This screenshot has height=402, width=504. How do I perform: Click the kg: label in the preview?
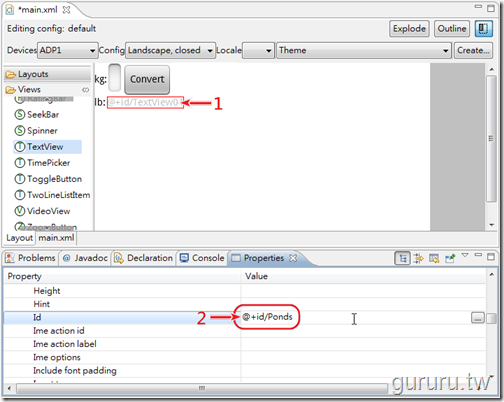[100, 79]
